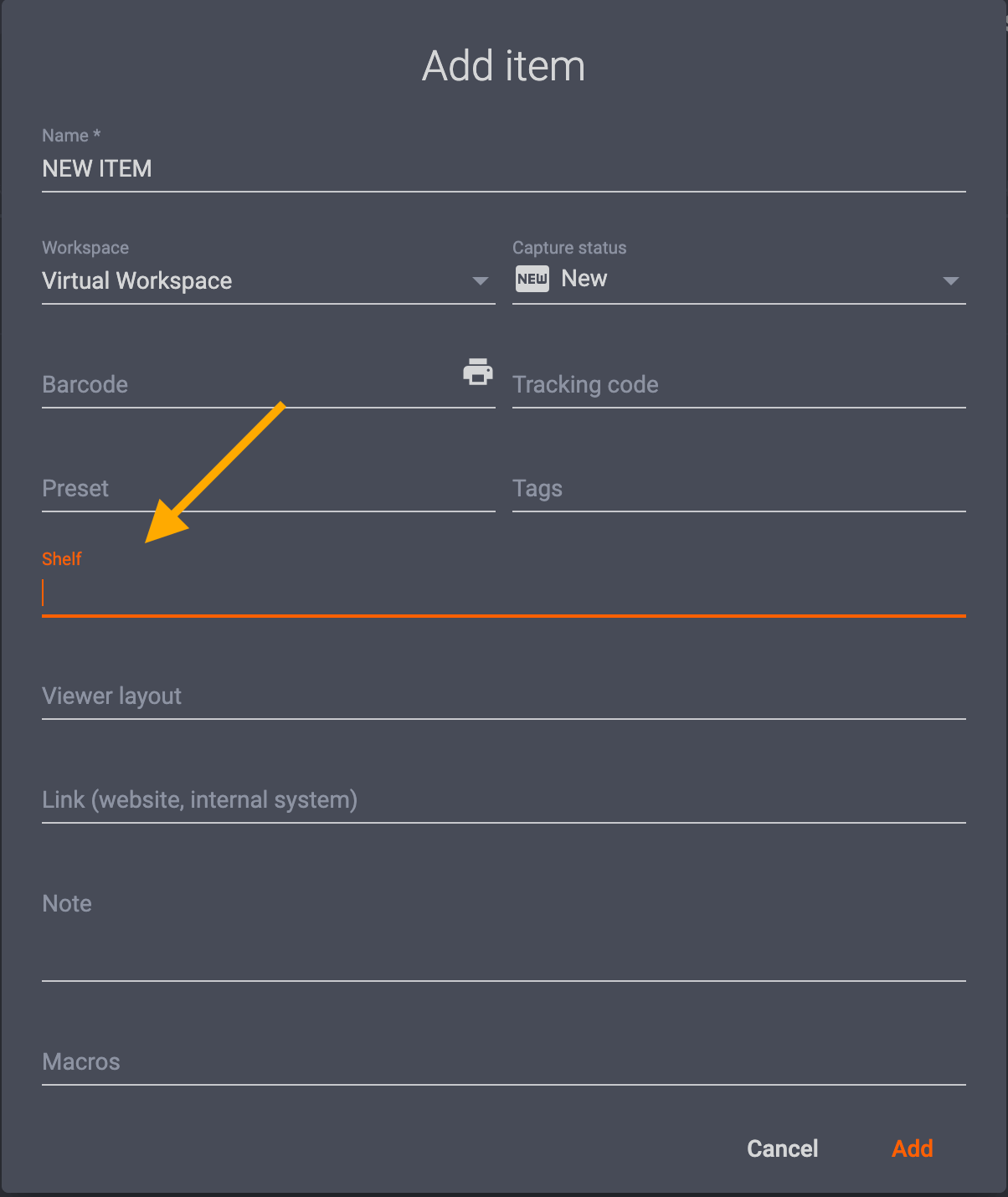Click the 'Name *' required field label

(71, 136)
